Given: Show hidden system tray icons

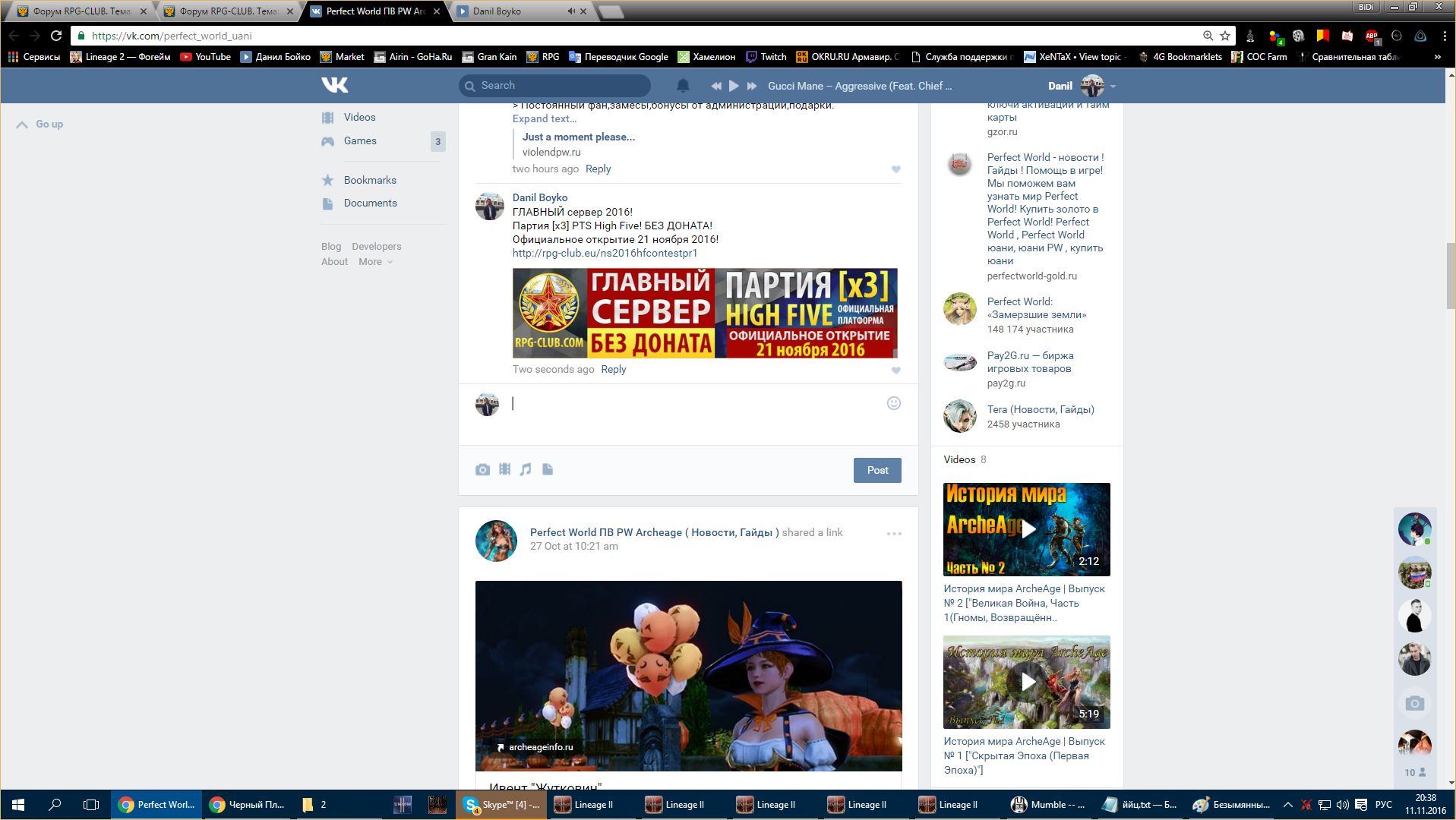Looking at the screenshot, I should pyautogui.click(x=1287, y=805).
